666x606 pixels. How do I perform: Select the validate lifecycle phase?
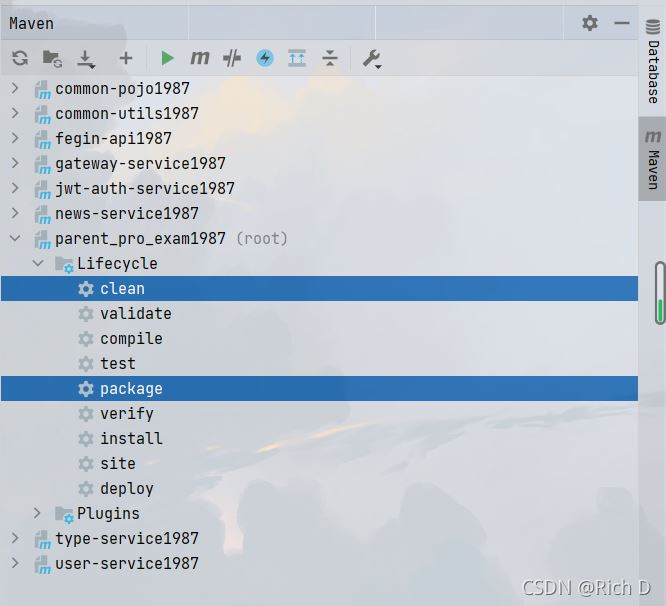[x=319, y=313]
